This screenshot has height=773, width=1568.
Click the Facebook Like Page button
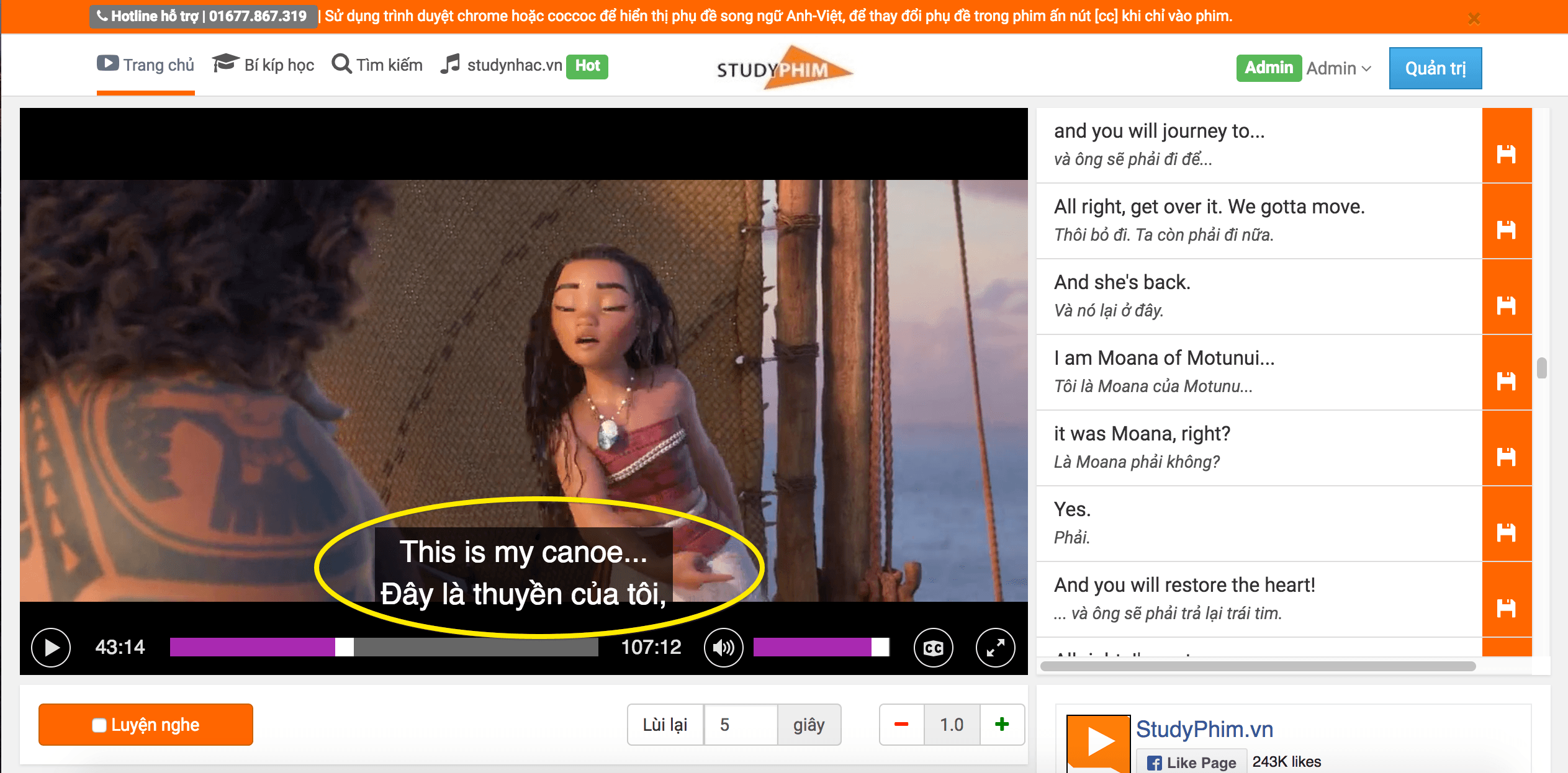(x=1191, y=762)
